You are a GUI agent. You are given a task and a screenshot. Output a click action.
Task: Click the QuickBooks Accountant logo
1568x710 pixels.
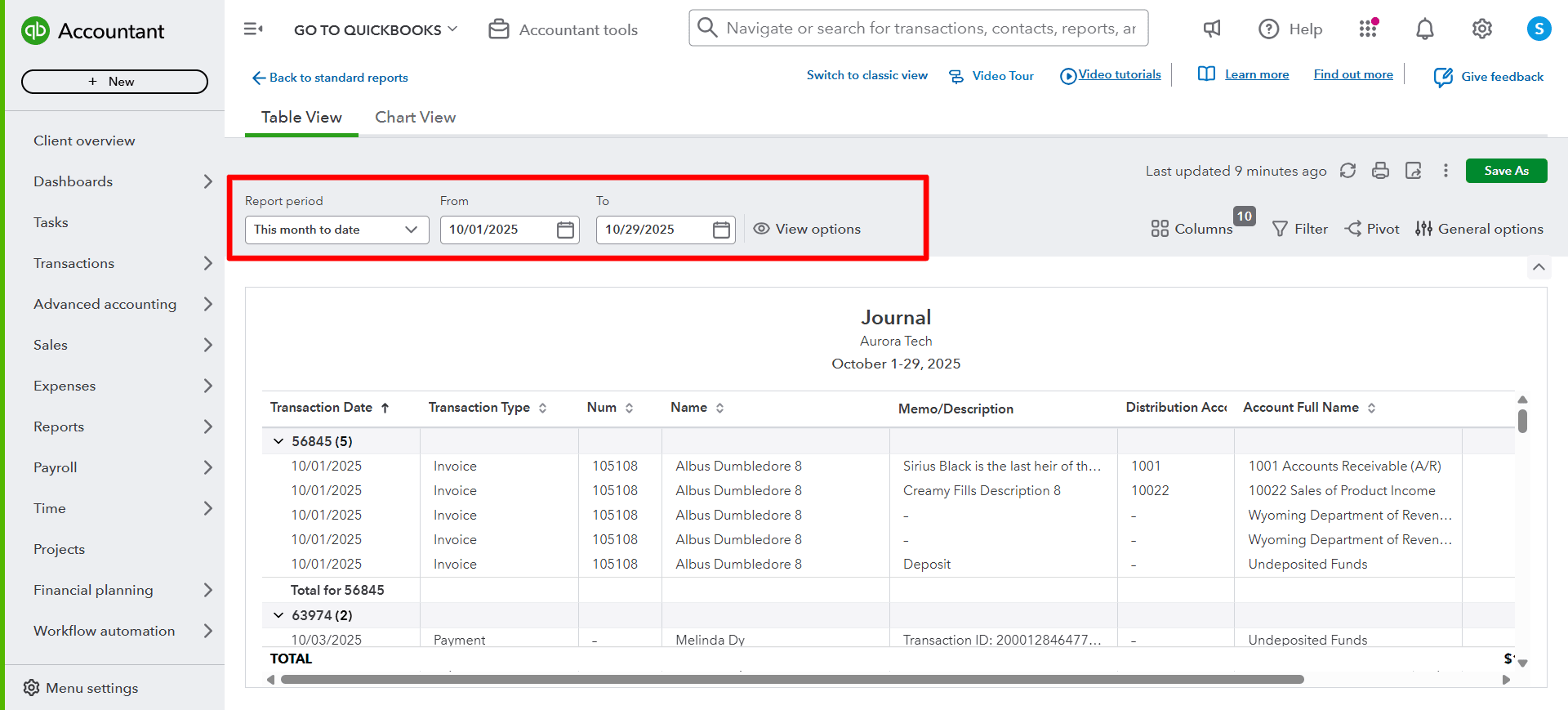92,31
